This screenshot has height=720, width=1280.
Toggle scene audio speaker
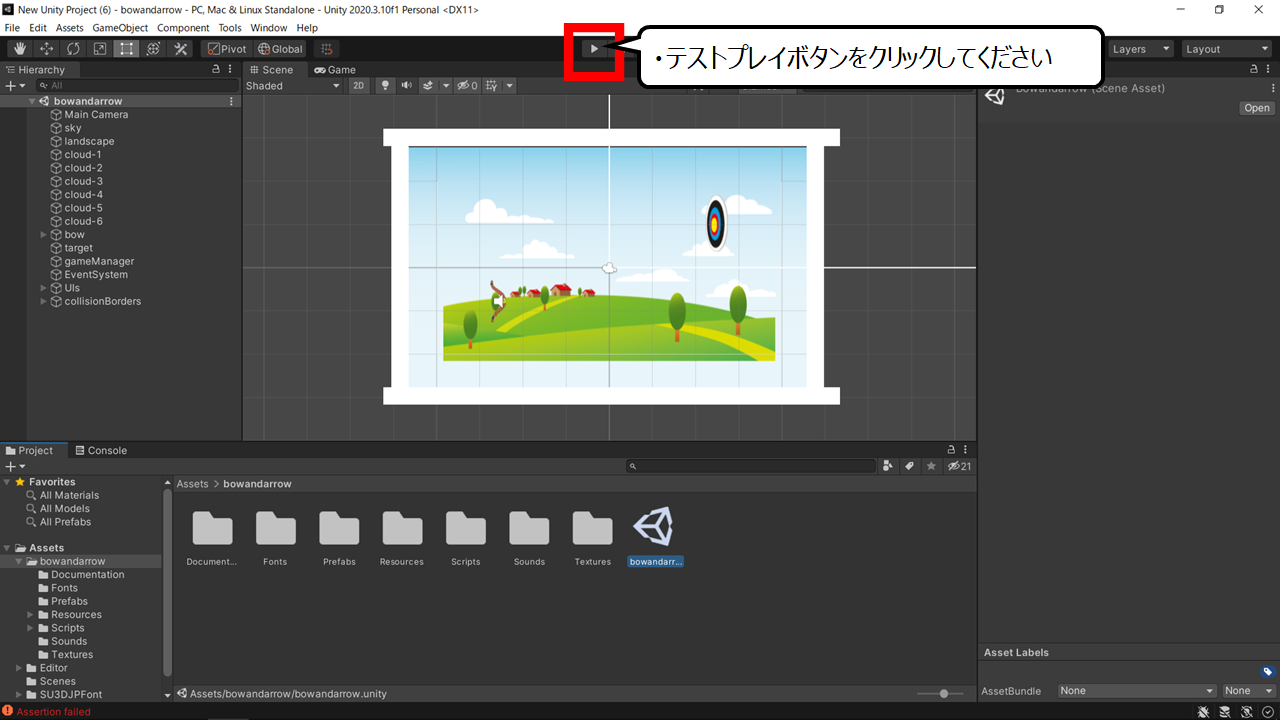coord(406,86)
